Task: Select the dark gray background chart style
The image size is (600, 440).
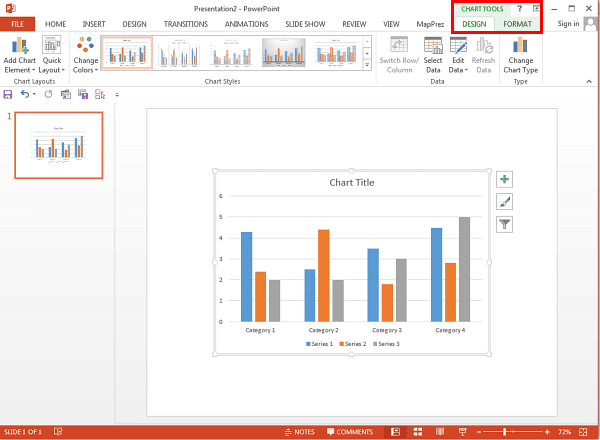Action: point(283,53)
